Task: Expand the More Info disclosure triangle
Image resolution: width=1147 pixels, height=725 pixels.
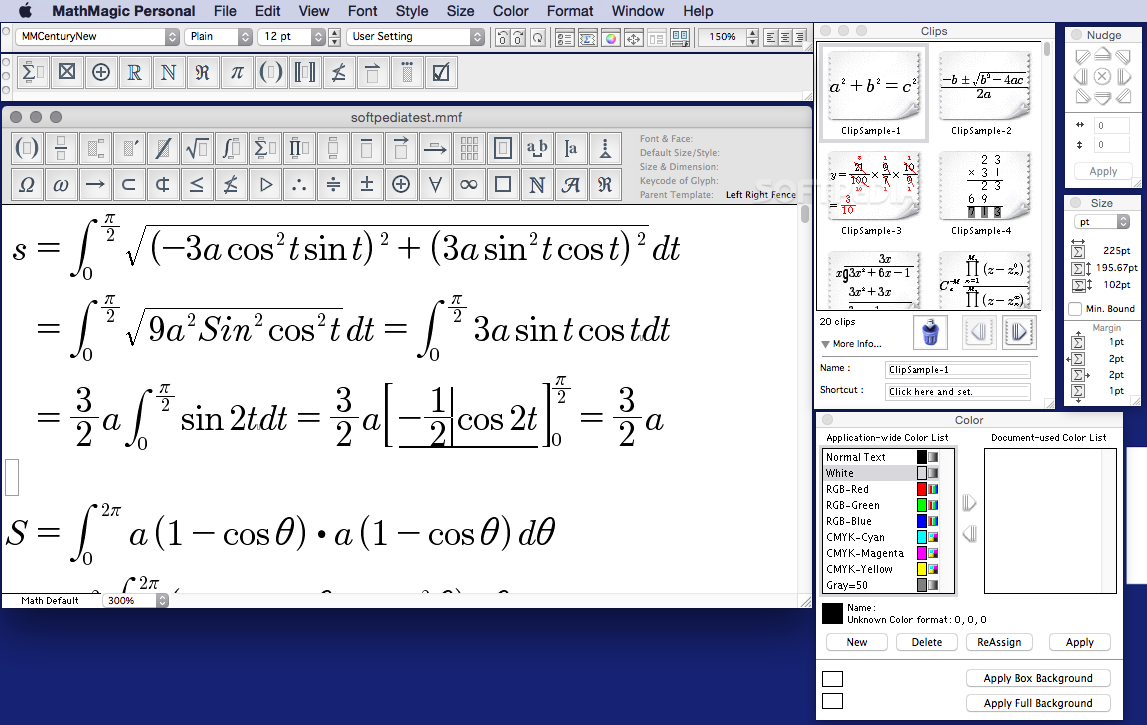Action: point(825,344)
